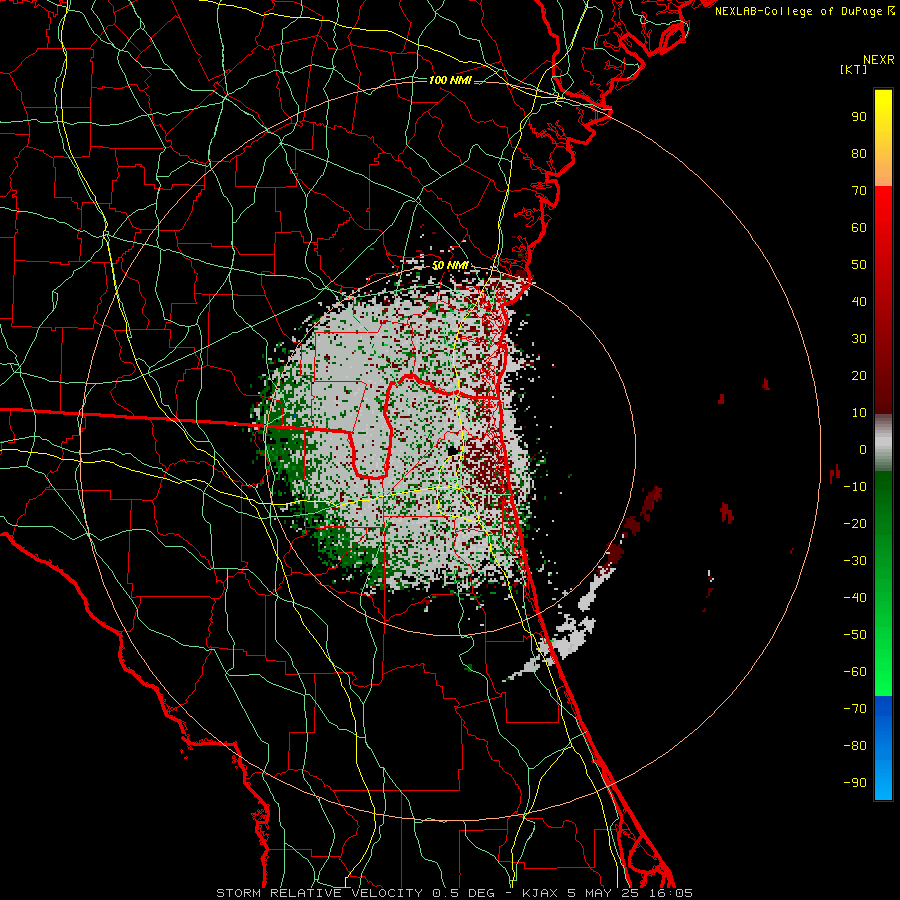Image resolution: width=900 pixels, height=900 pixels.
Task: Click the -30 value on the velocity scale
Action: tap(855, 561)
